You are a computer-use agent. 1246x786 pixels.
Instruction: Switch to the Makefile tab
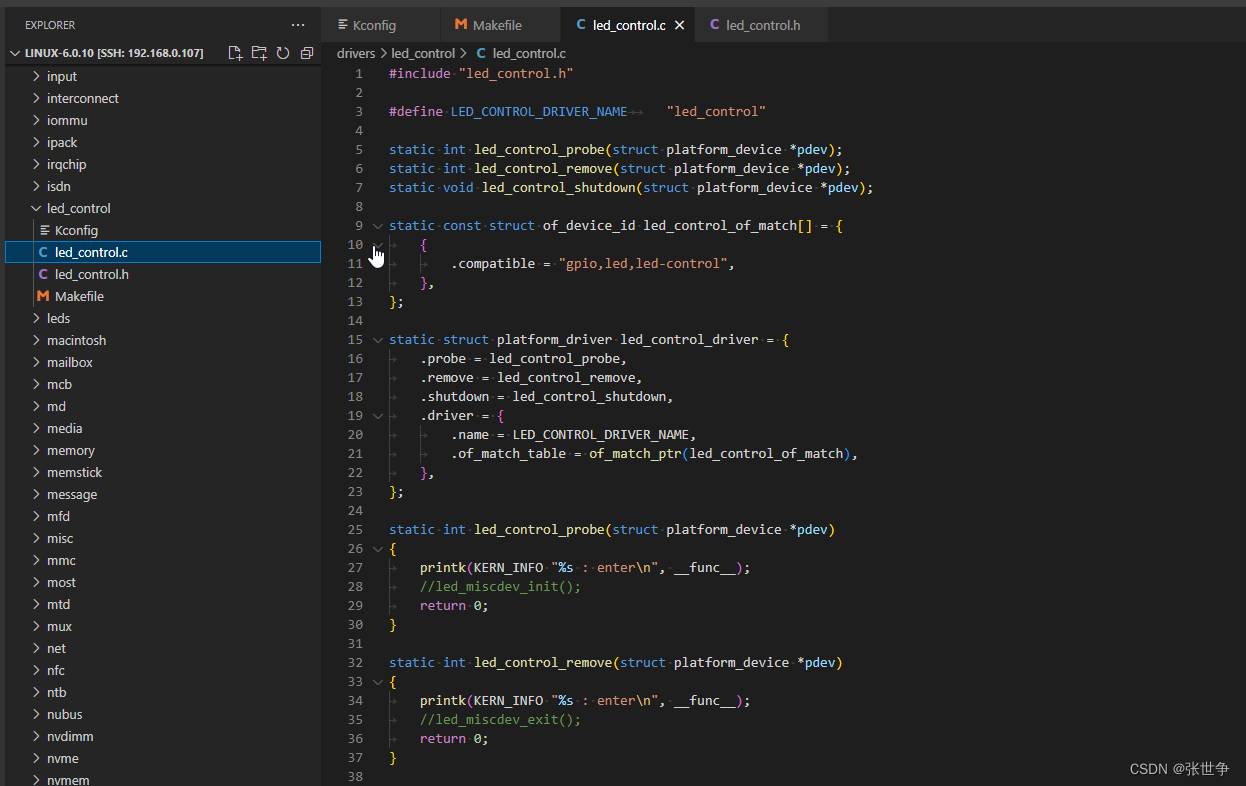(501, 25)
